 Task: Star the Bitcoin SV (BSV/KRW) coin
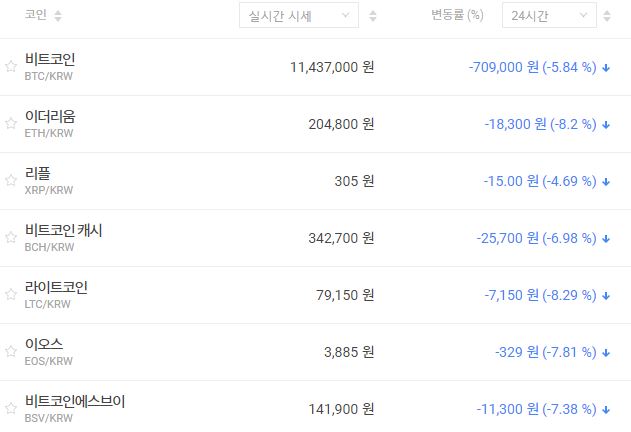point(11,409)
